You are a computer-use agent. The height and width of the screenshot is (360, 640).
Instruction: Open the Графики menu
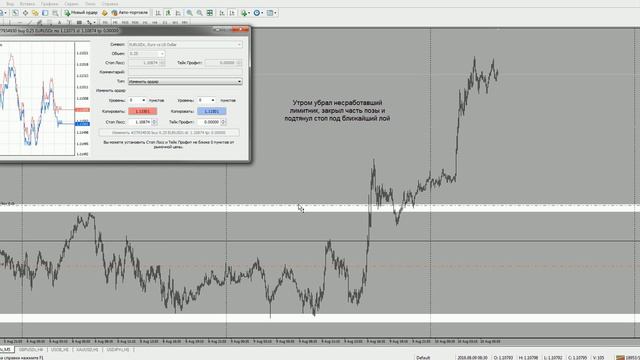(49, 4)
